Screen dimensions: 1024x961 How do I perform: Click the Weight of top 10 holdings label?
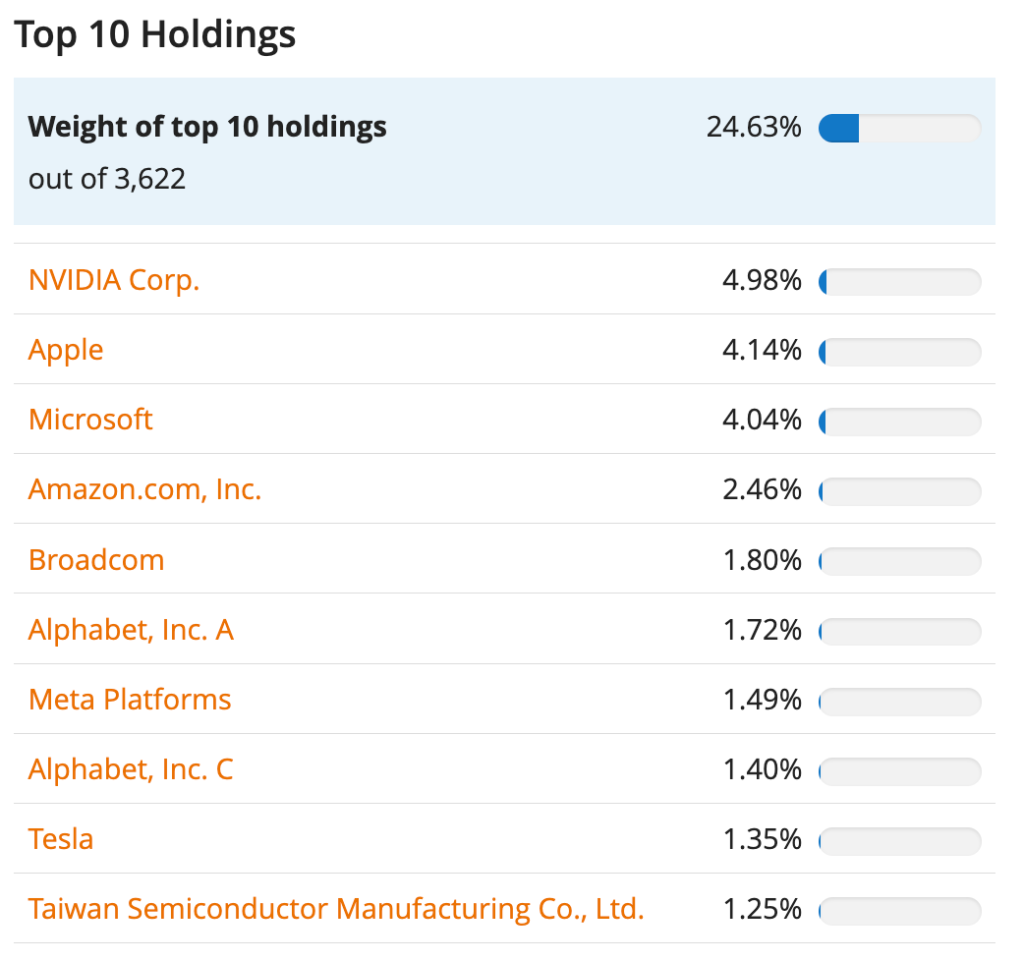pos(207,127)
